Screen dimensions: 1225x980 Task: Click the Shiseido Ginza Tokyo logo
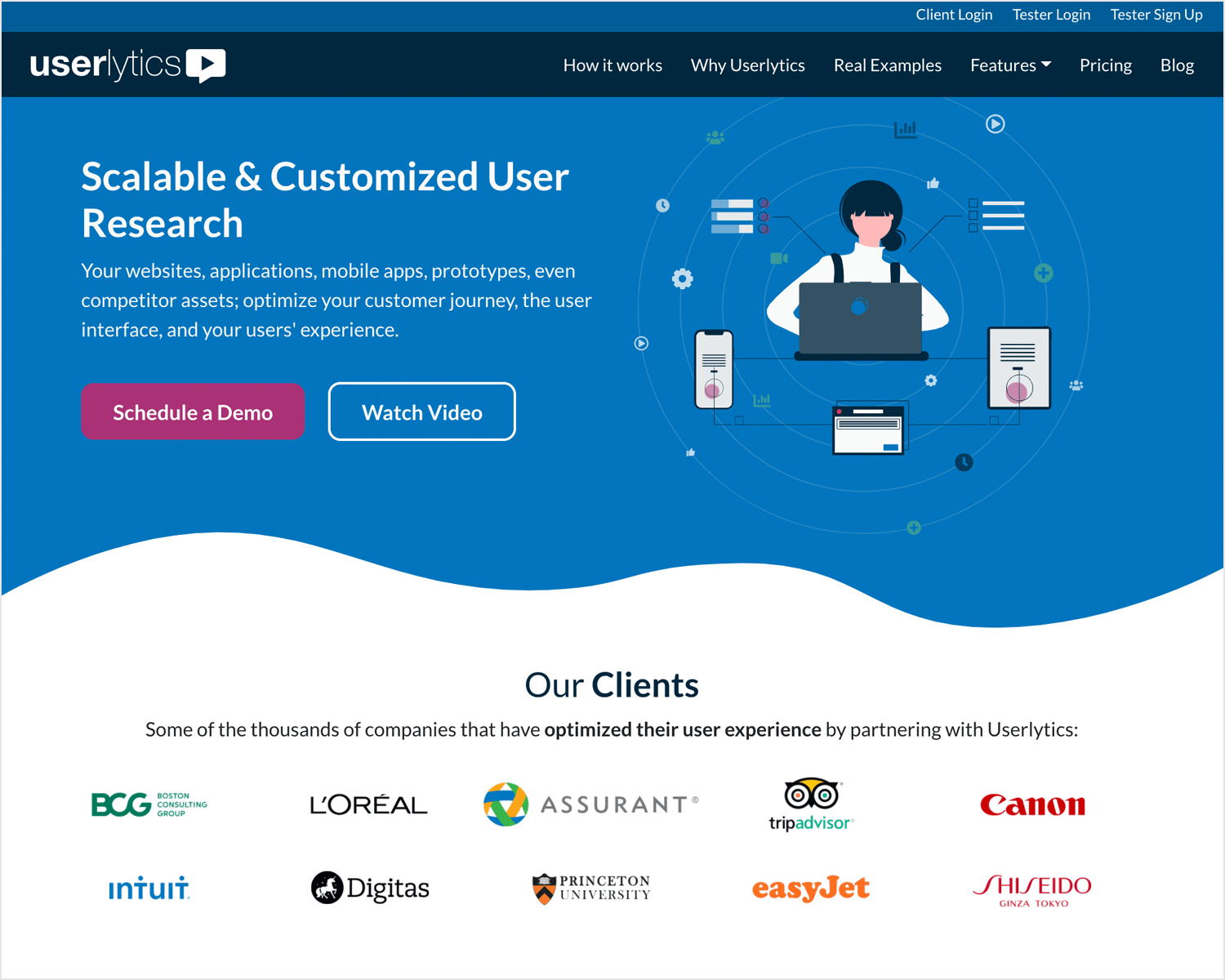[x=1033, y=890]
